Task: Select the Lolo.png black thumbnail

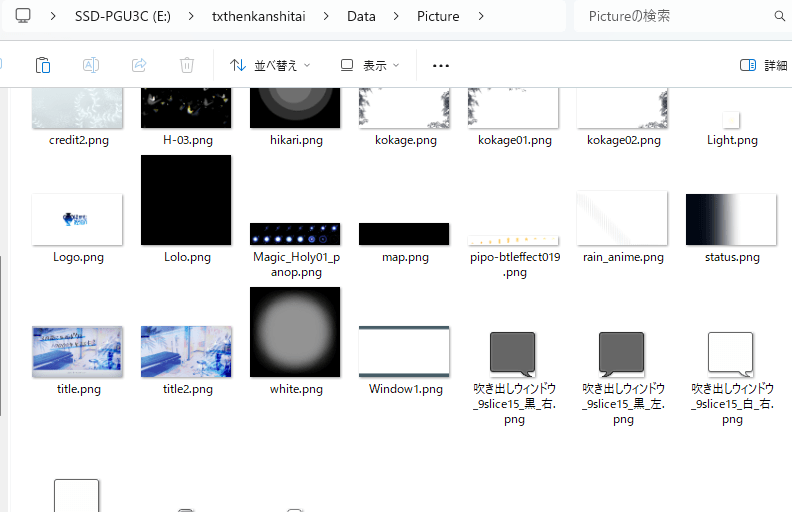Action: (x=186, y=200)
